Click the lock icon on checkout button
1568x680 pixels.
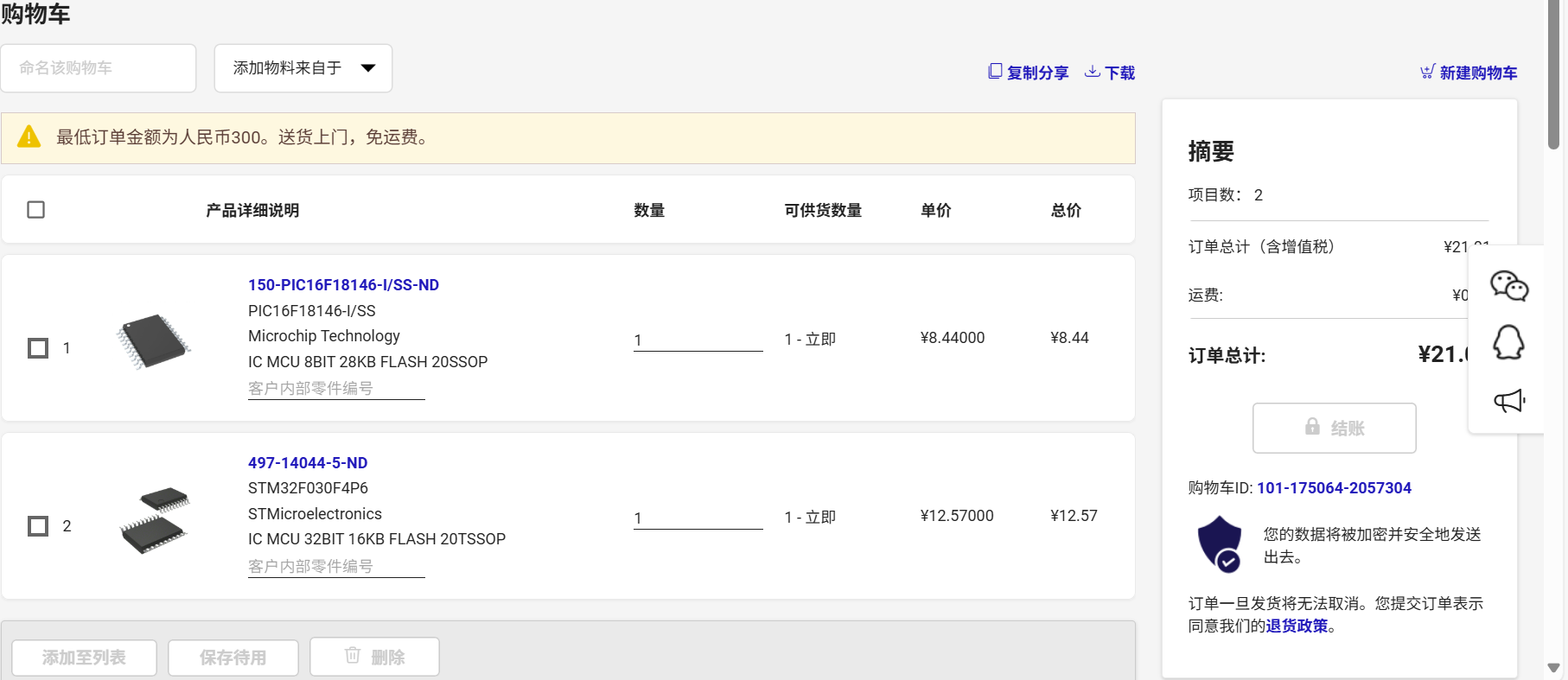pyautogui.click(x=1312, y=427)
